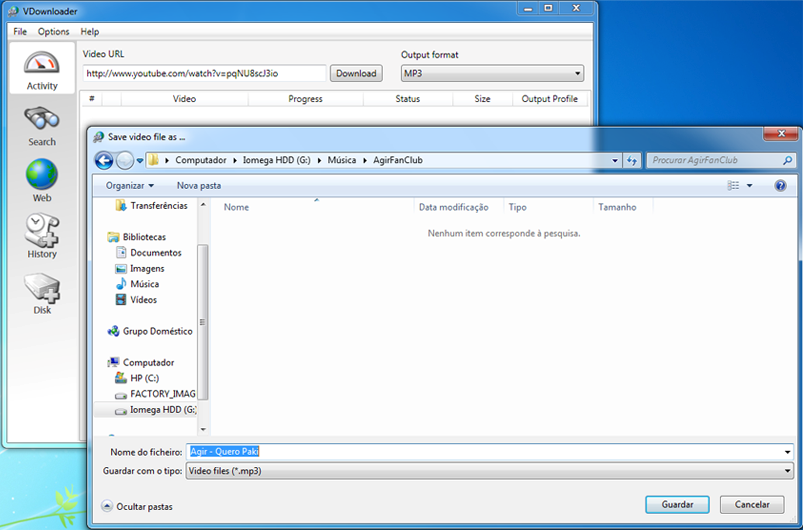
Task: Select Grupo Doméstico in navigation pane
Action: pos(150,331)
